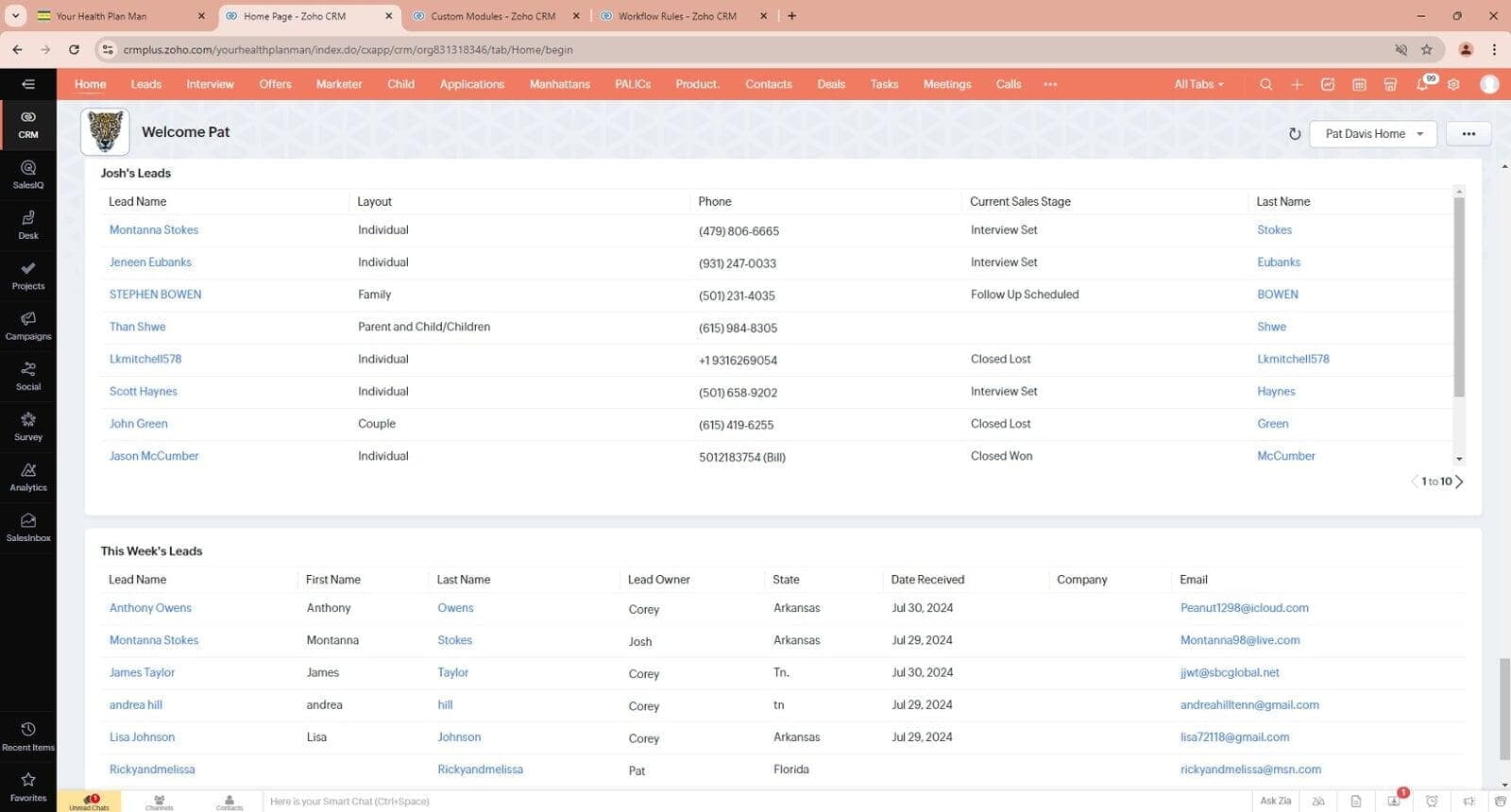This screenshot has width=1511, height=812.
Task: Click the Follow Up Scheduled stage cell
Action: coord(1024,295)
